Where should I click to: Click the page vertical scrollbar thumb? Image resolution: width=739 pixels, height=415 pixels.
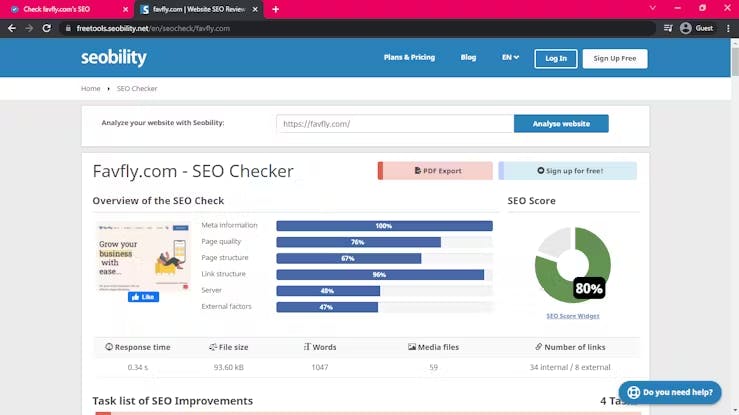point(735,60)
